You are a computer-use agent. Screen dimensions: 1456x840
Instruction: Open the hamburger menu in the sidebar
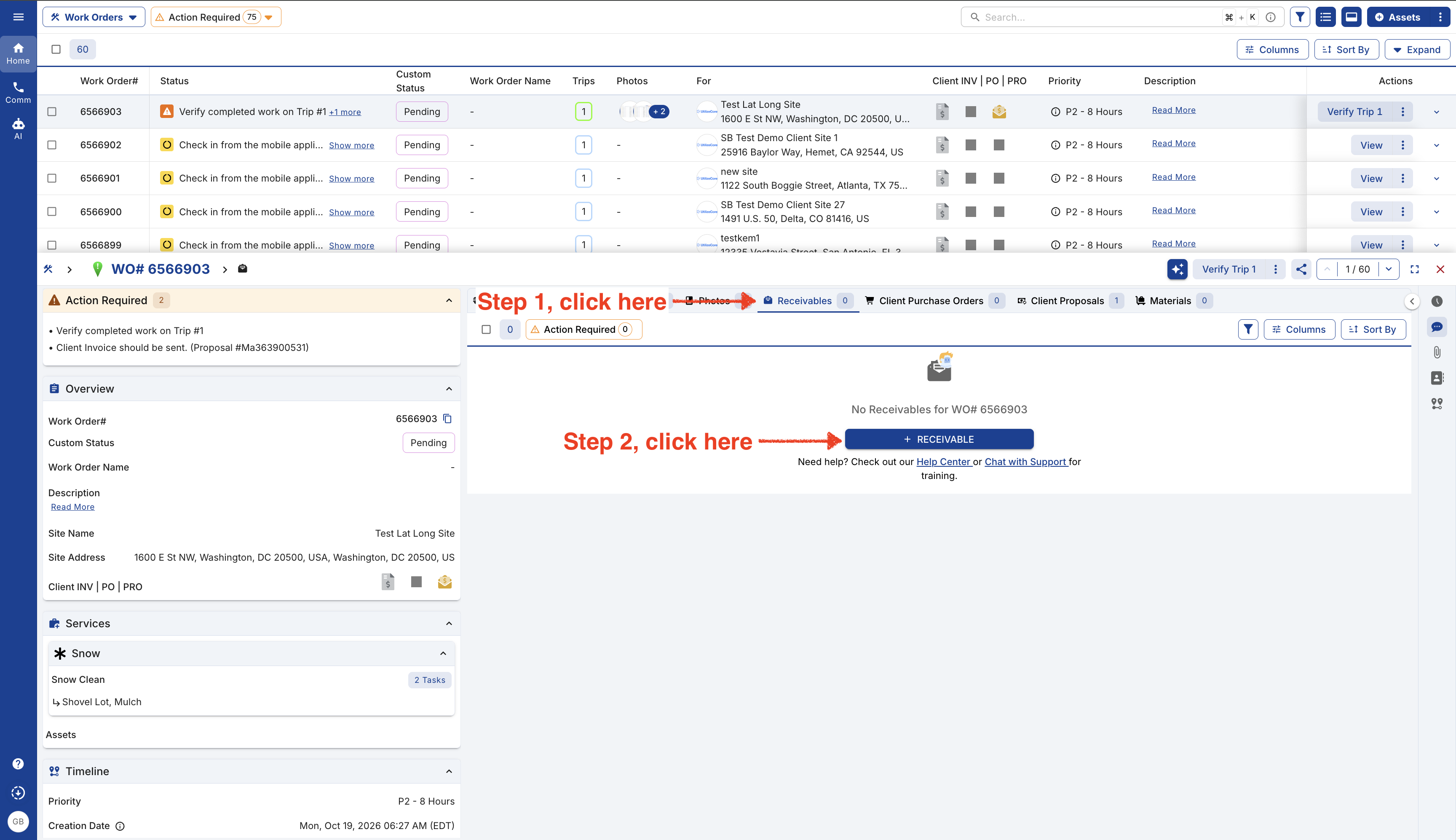18,17
